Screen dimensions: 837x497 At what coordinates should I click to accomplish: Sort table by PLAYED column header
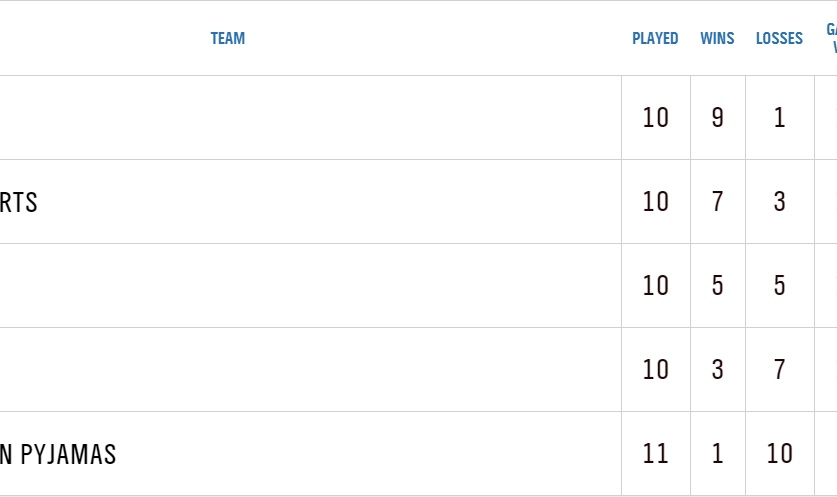coord(655,39)
